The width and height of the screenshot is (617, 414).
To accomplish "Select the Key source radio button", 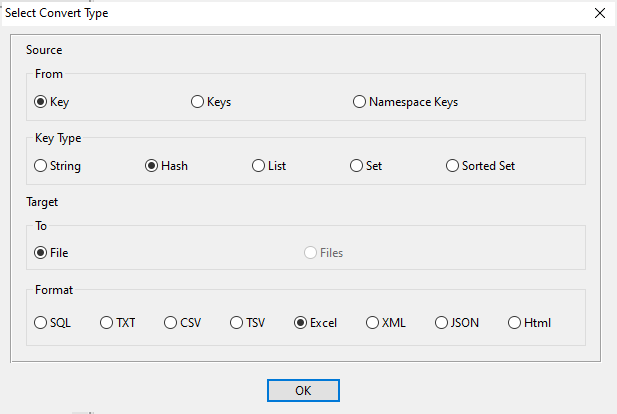I will coord(41,102).
